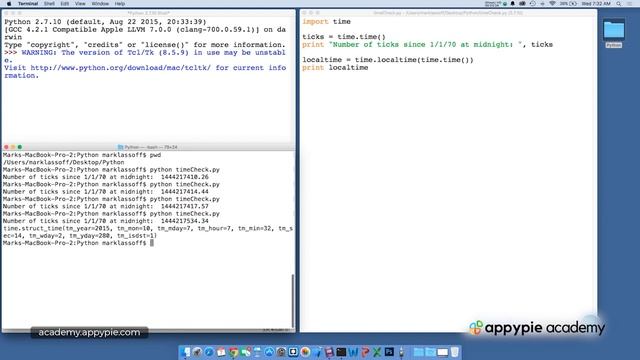640x360 pixels.
Task: Click the bell notification icon in menu bar
Action: 513,4
